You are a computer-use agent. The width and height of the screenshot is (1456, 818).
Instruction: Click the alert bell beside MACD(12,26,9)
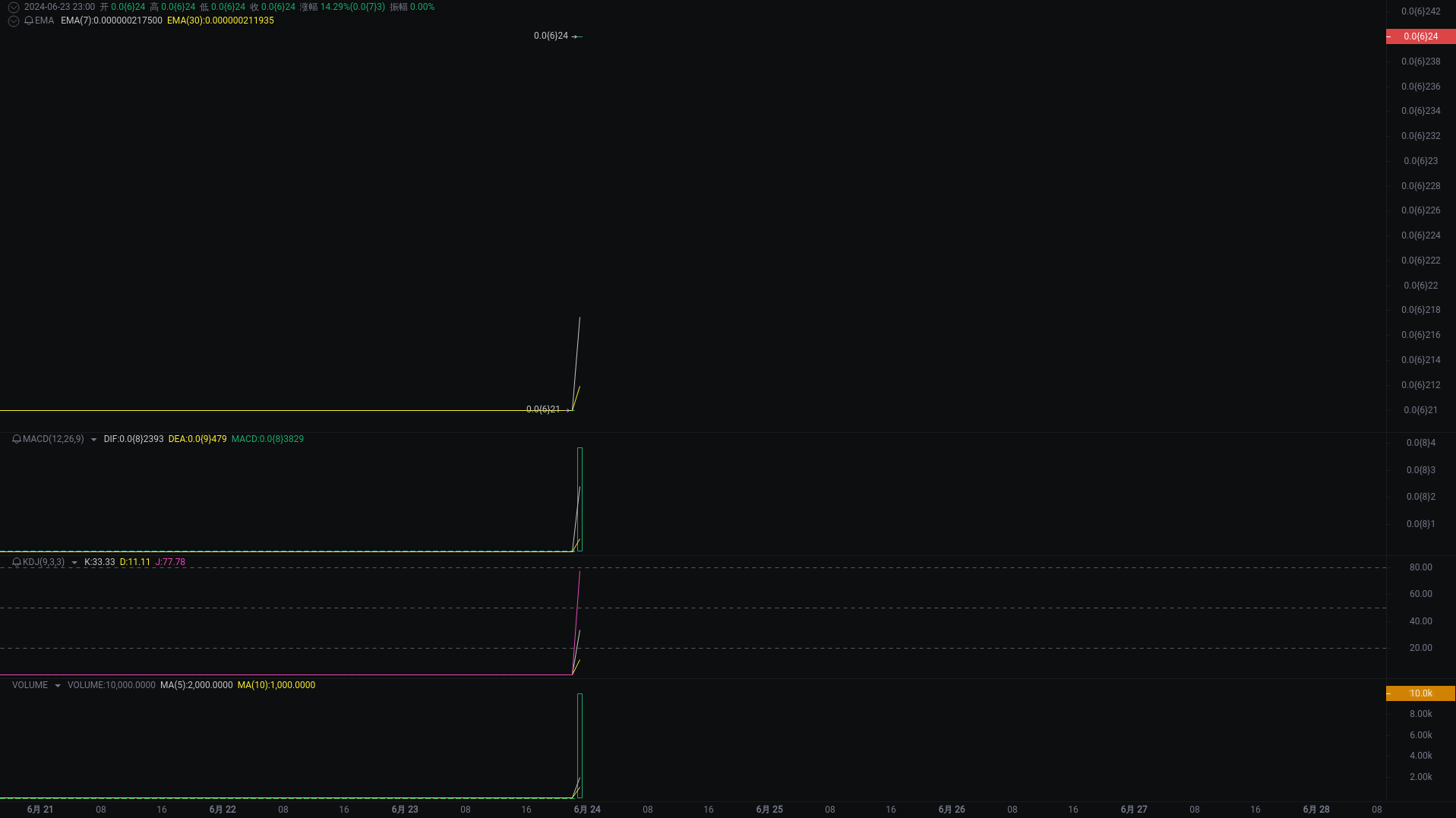(x=15, y=439)
